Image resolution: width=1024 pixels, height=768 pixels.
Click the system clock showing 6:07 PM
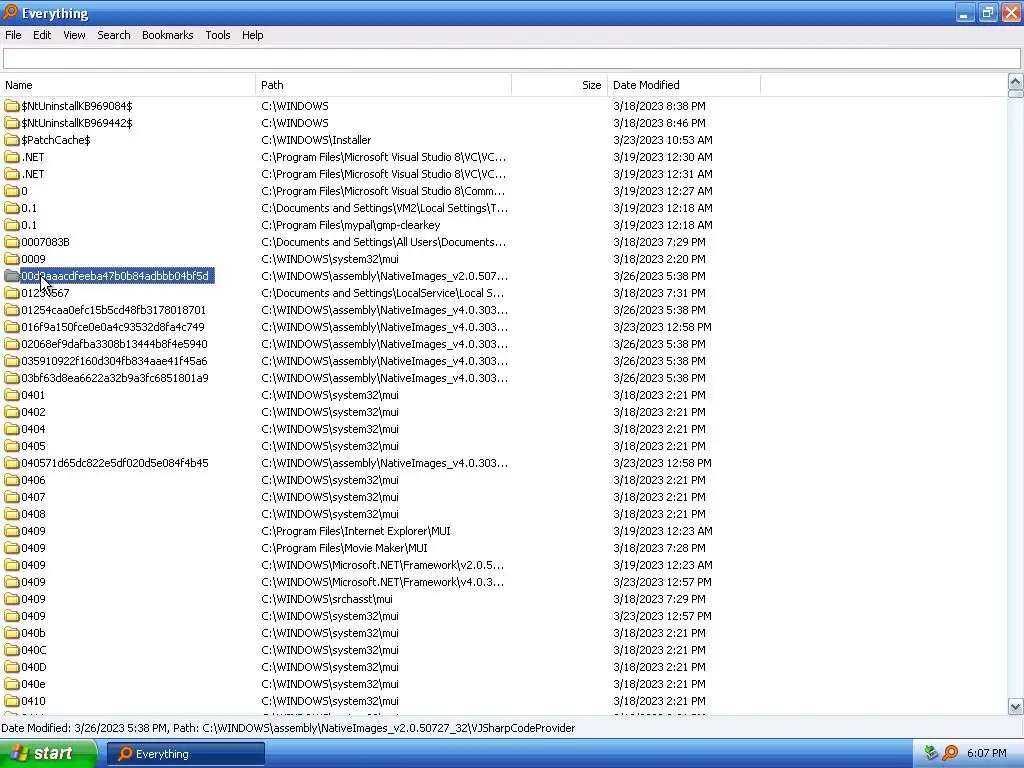tap(986, 754)
